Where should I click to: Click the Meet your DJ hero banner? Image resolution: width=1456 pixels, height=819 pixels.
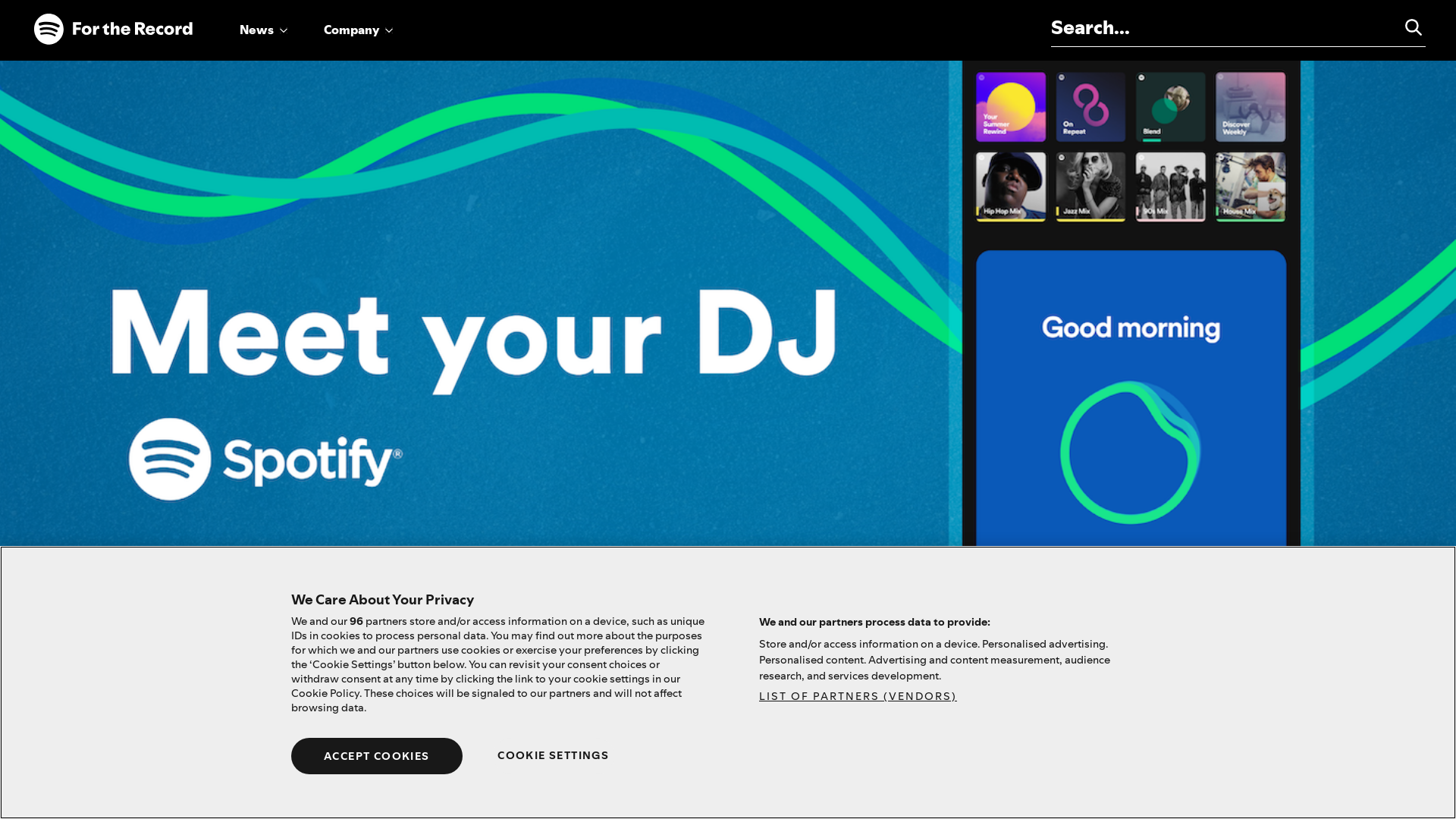coord(728,303)
